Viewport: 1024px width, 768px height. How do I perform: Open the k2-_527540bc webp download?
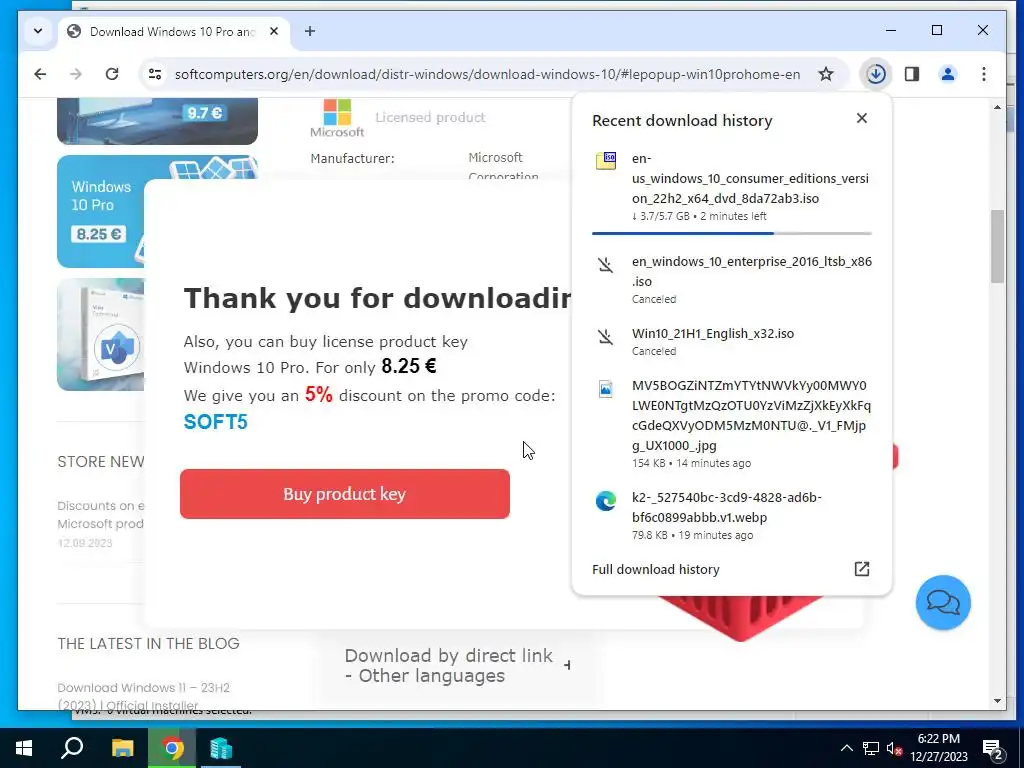tap(731, 515)
